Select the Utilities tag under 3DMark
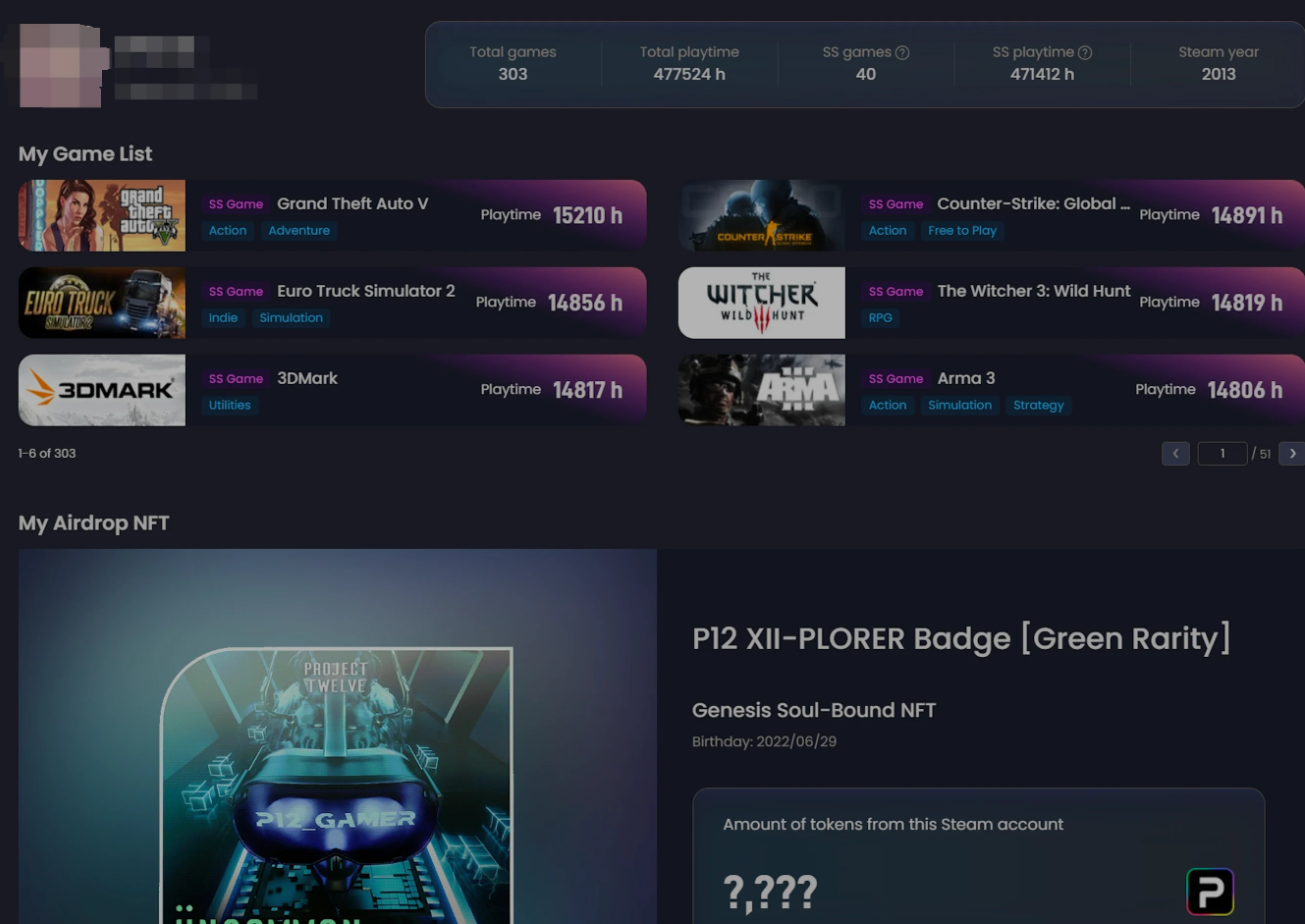1305x924 pixels. coord(230,405)
